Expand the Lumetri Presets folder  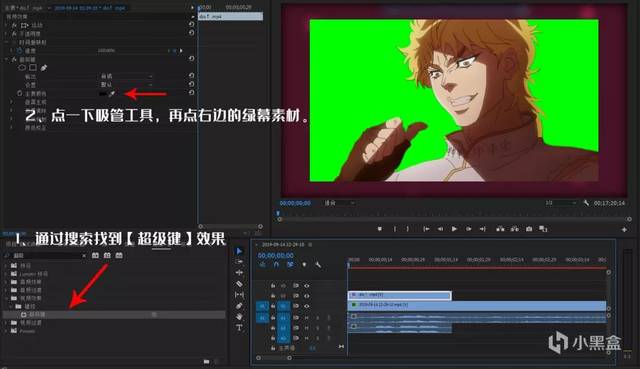[x=6, y=273]
